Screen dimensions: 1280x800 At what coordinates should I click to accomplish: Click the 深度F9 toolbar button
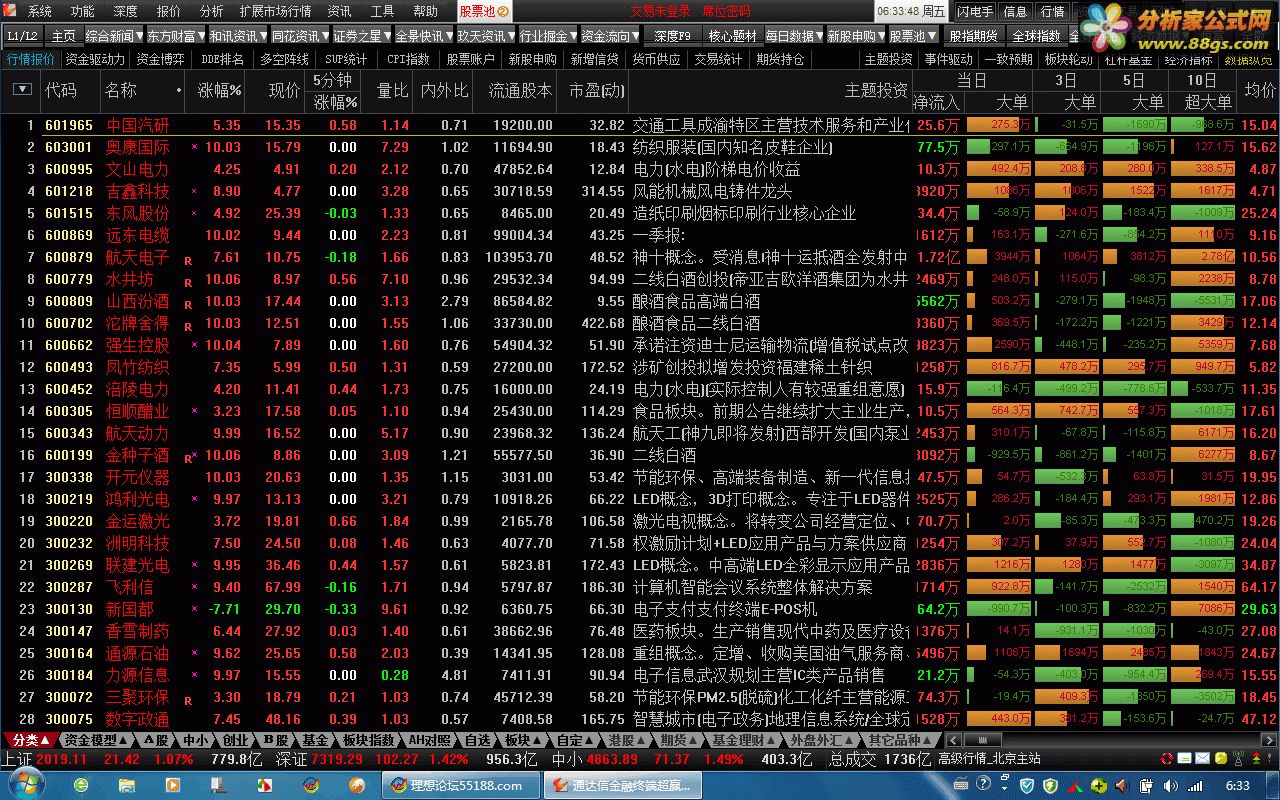(x=673, y=36)
